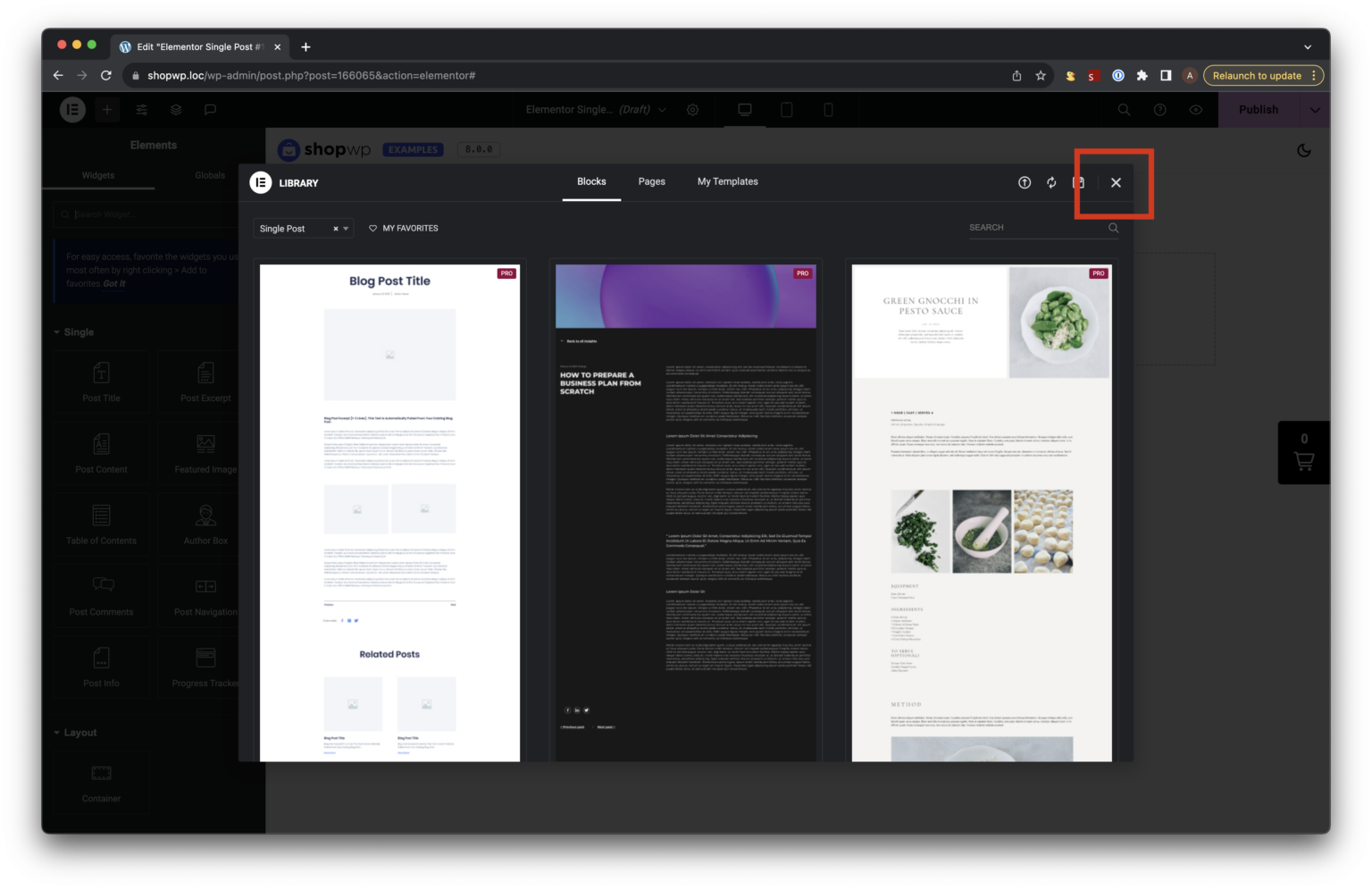Switch to the Pages tab in Library

click(651, 181)
